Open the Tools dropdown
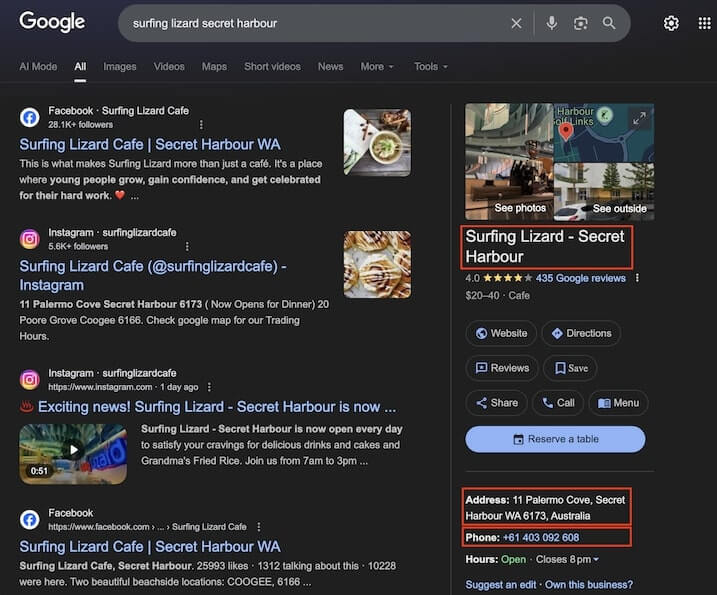The width and height of the screenshot is (717, 595). 431,67
